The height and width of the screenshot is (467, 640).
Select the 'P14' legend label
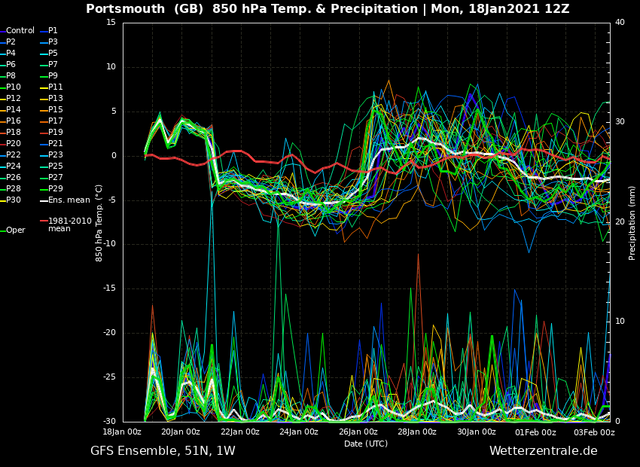[x=11, y=110]
